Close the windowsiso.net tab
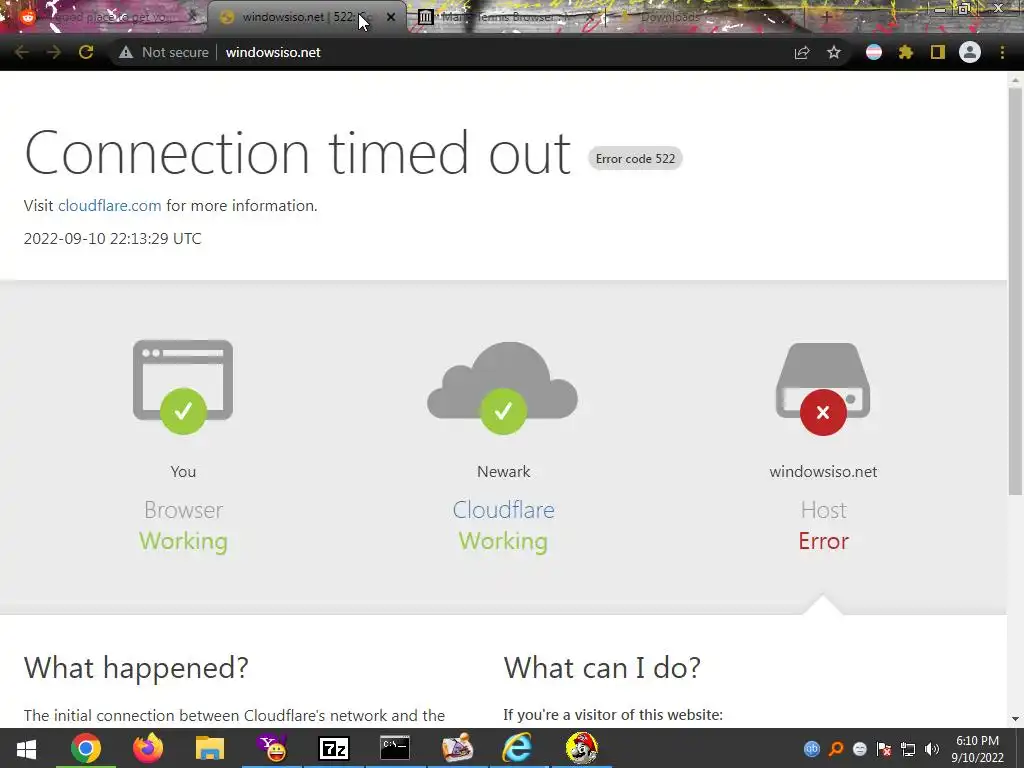 [391, 18]
